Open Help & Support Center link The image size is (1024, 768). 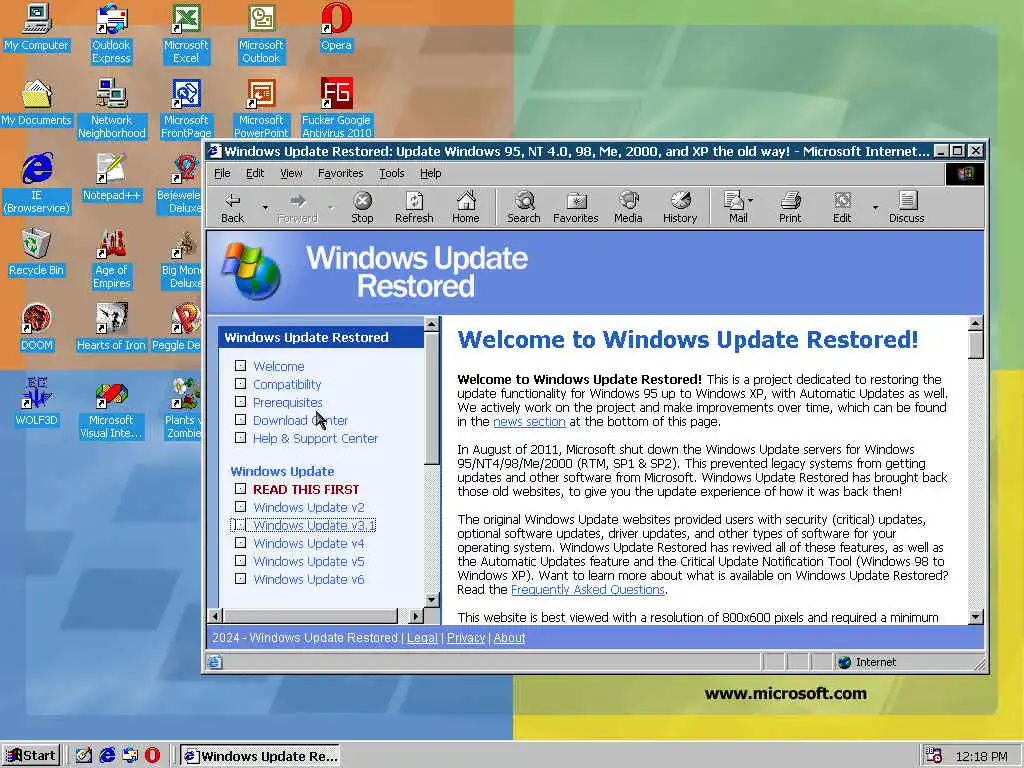pyautogui.click(x=315, y=438)
